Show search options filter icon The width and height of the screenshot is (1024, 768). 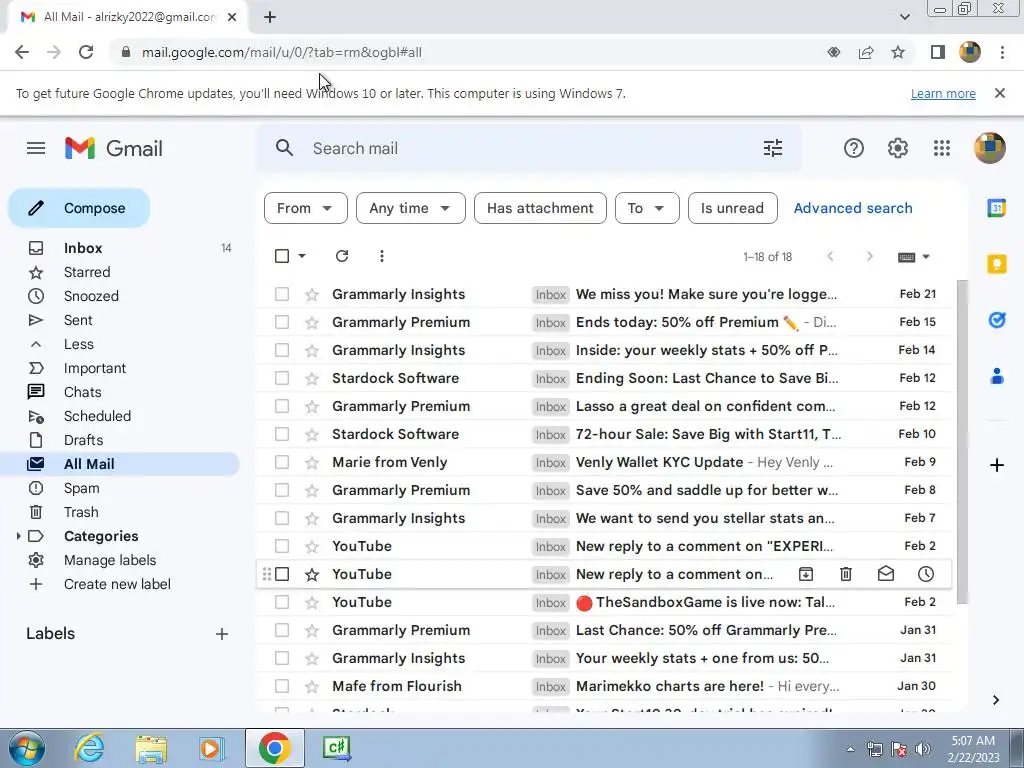[x=773, y=148]
